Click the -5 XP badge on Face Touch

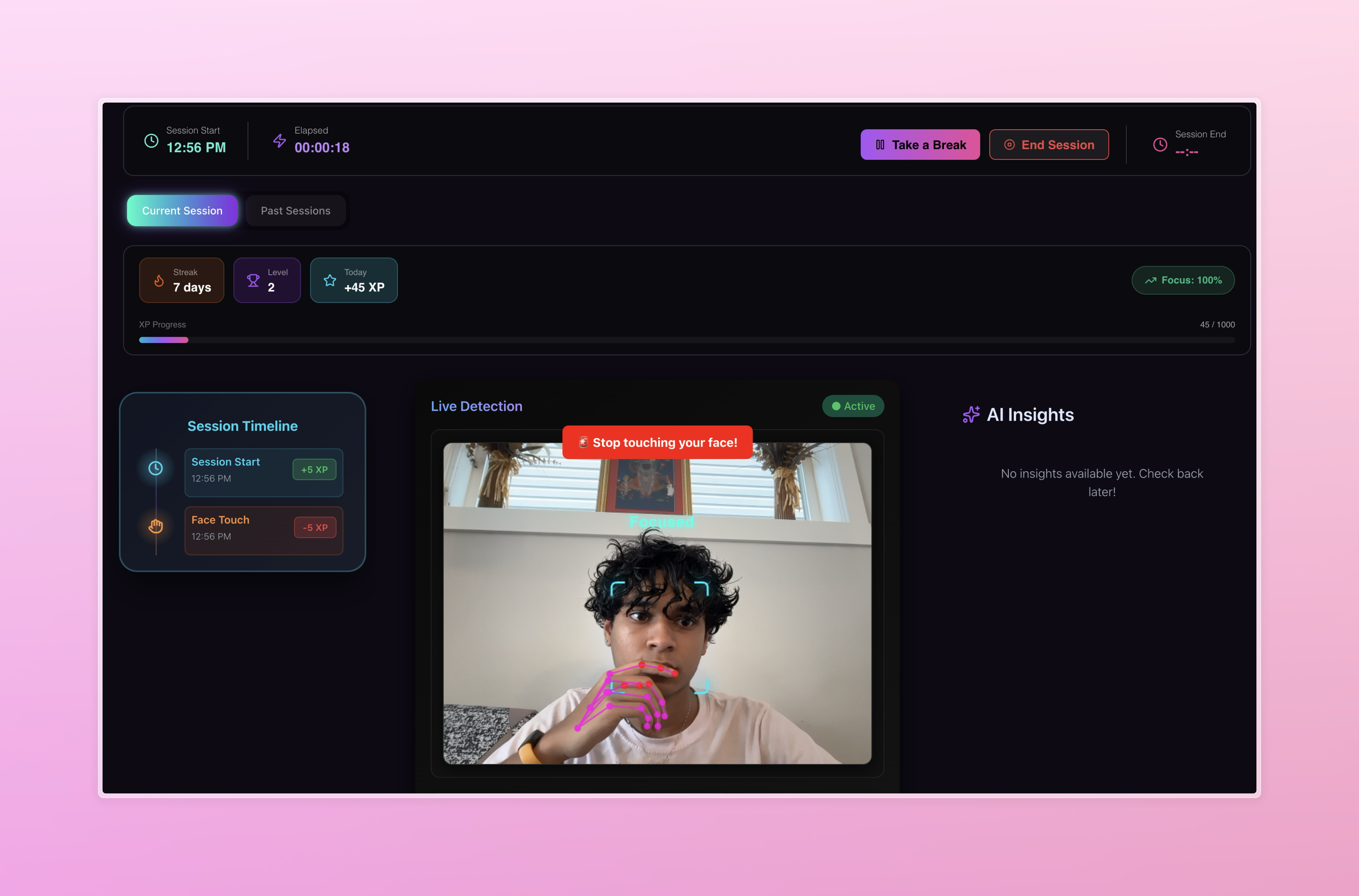(x=315, y=528)
